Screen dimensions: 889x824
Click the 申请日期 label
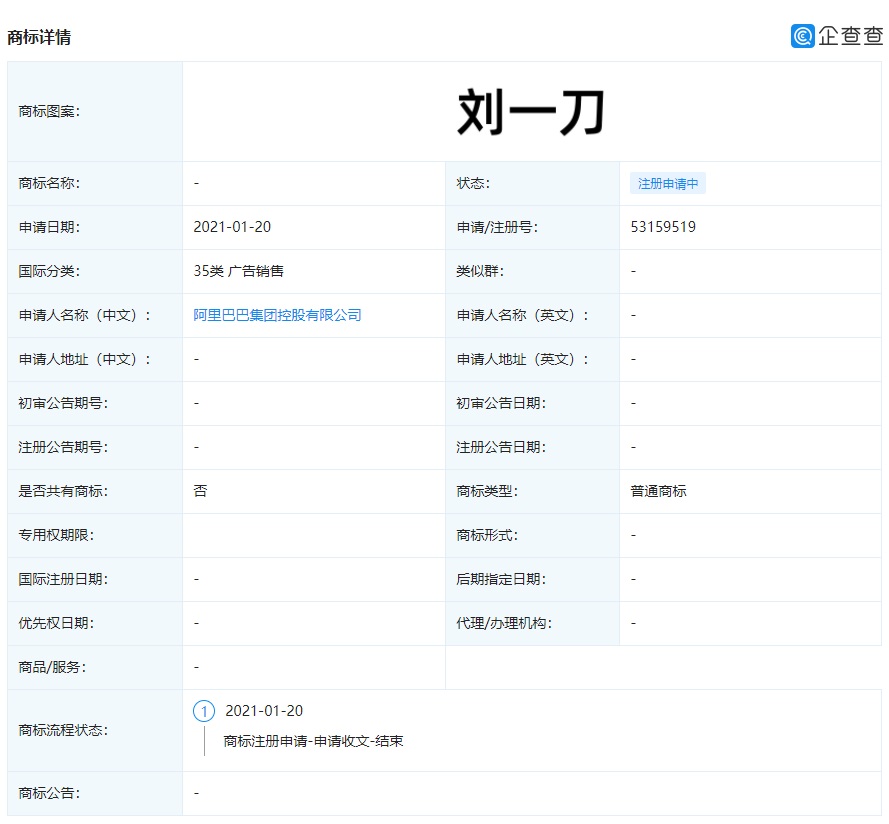49,227
